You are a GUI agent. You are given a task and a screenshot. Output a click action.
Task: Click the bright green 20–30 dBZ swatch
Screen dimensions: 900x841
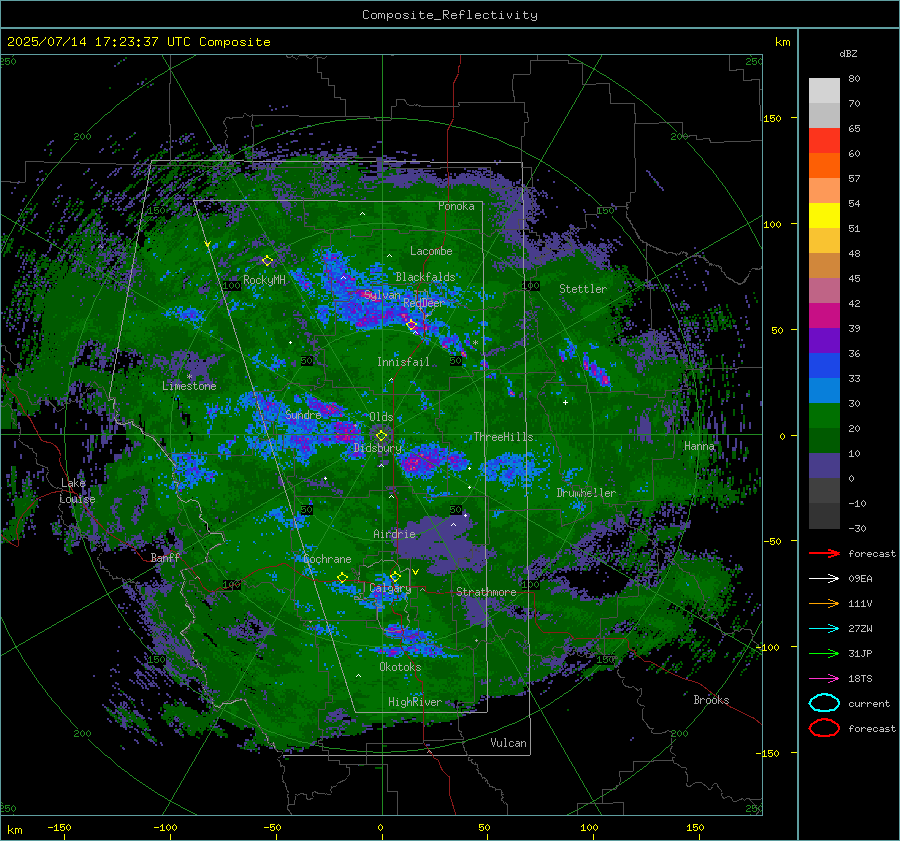(x=824, y=415)
